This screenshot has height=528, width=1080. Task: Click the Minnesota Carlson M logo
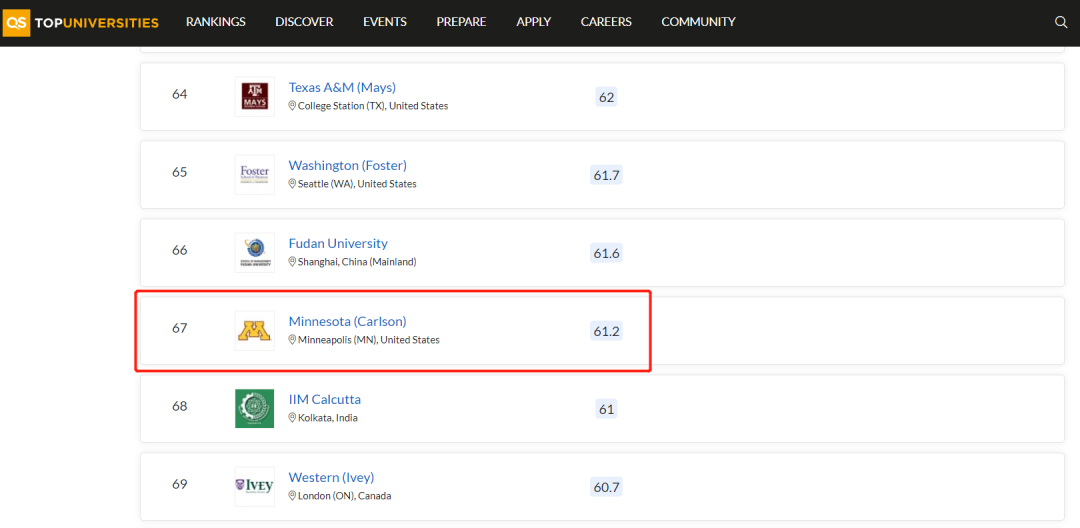(x=254, y=330)
